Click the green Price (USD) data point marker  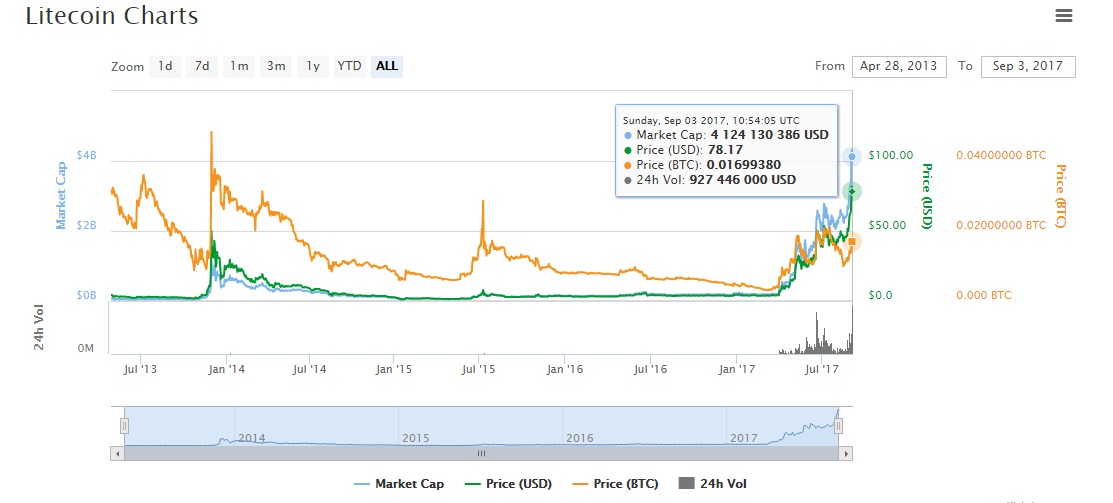click(x=852, y=191)
